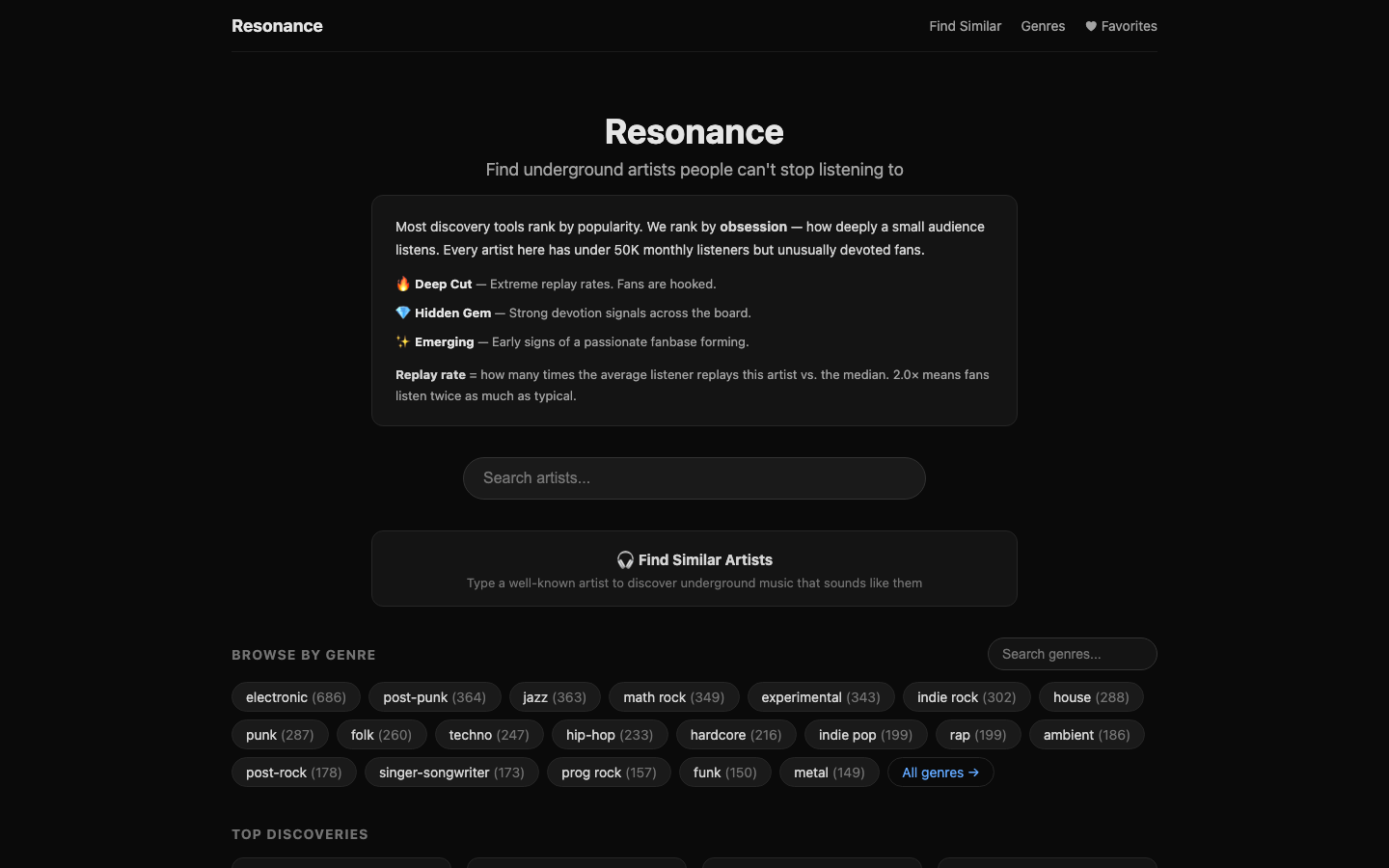Click the artists search field

point(694,478)
